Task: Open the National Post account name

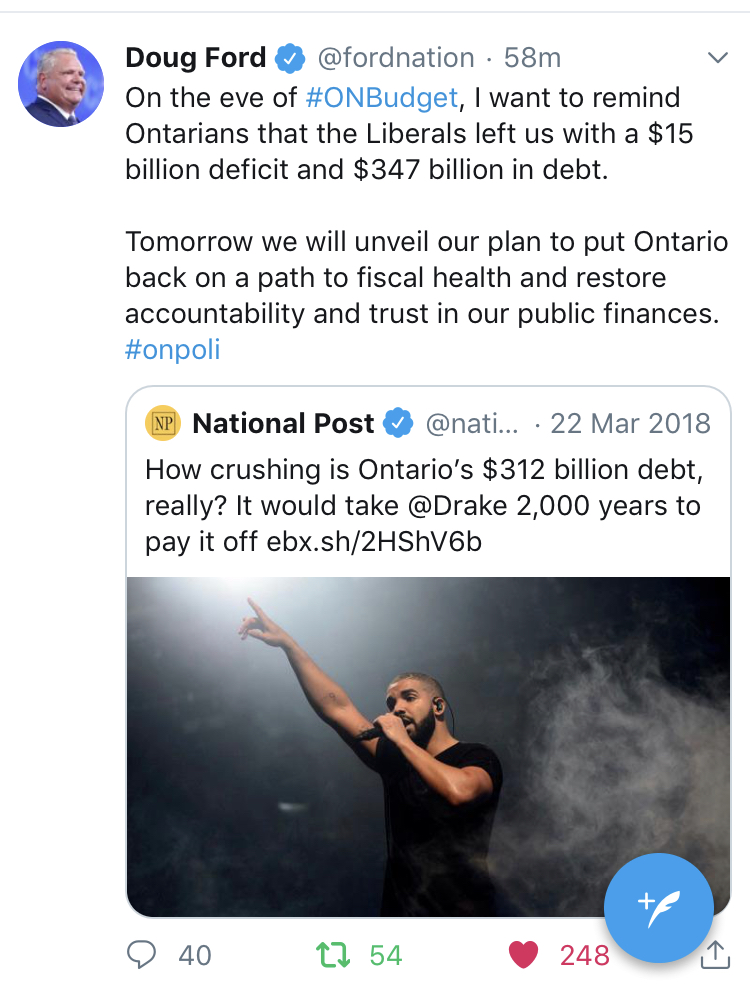Action: (283, 423)
